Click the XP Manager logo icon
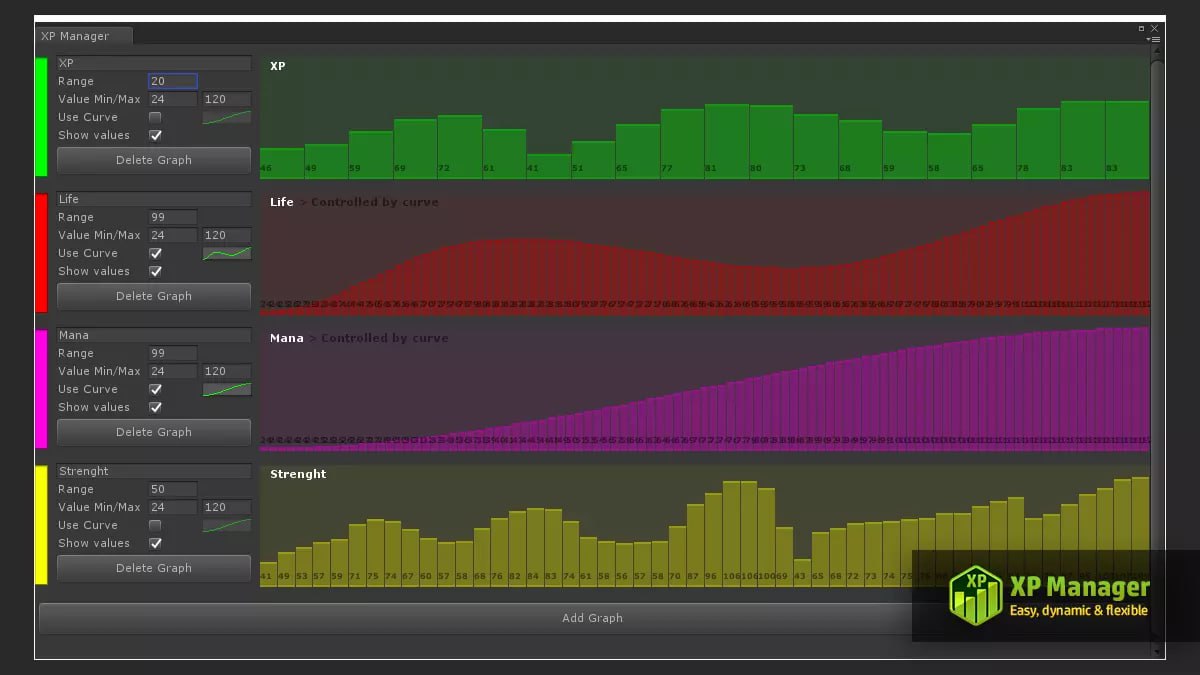 click(x=975, y=595)
